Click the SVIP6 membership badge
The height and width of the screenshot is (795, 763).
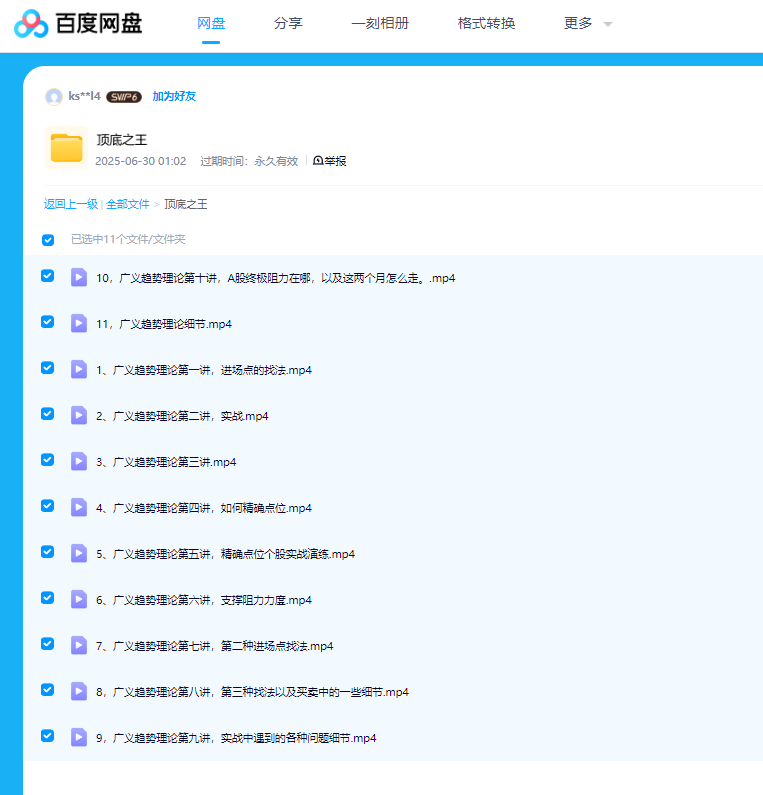tap(124, 97)
